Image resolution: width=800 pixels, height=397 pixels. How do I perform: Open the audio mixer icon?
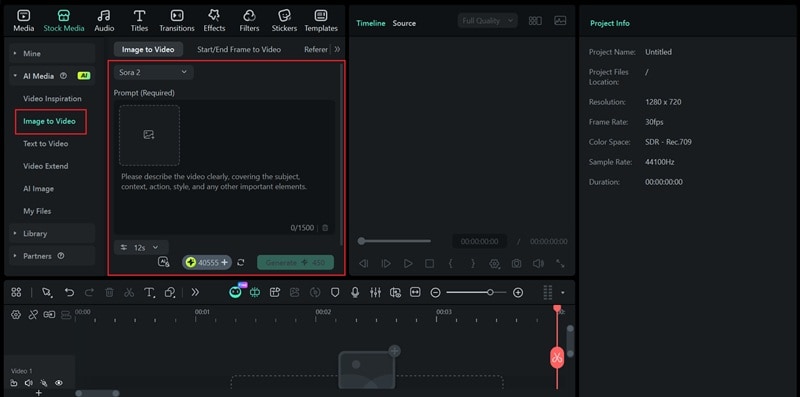375,292
